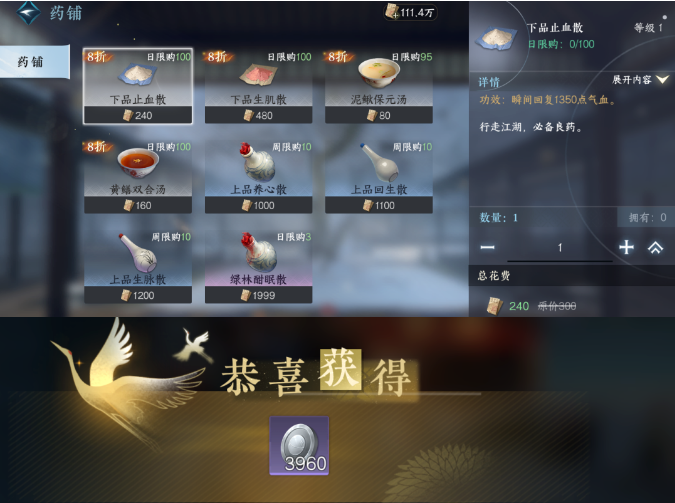This screenshot has height=503, width=675.
Task: Choose the 泥鳅保元汤 soup bowl item
Action: [x=378, y=73]
